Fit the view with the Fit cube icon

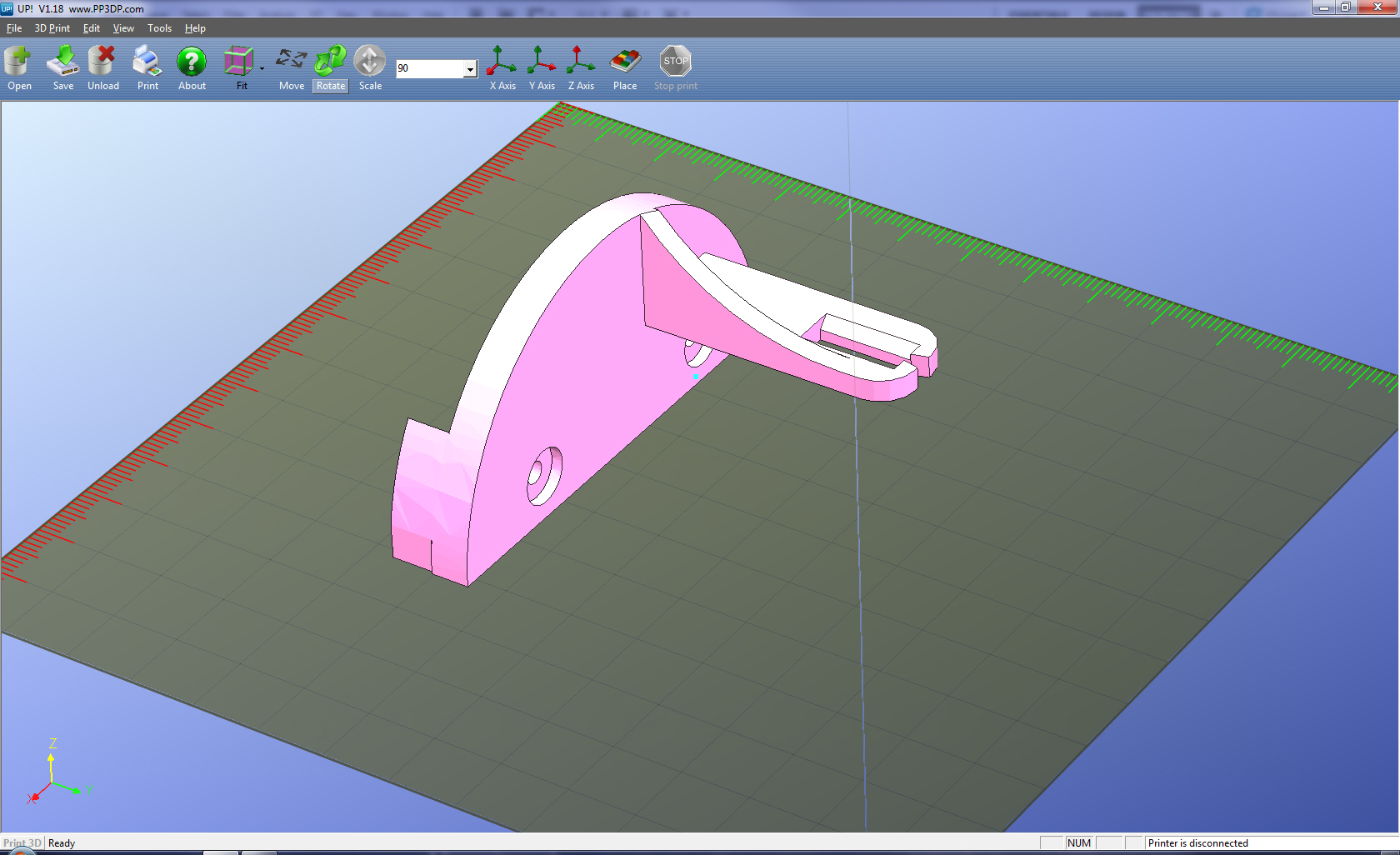click(239, 61)
